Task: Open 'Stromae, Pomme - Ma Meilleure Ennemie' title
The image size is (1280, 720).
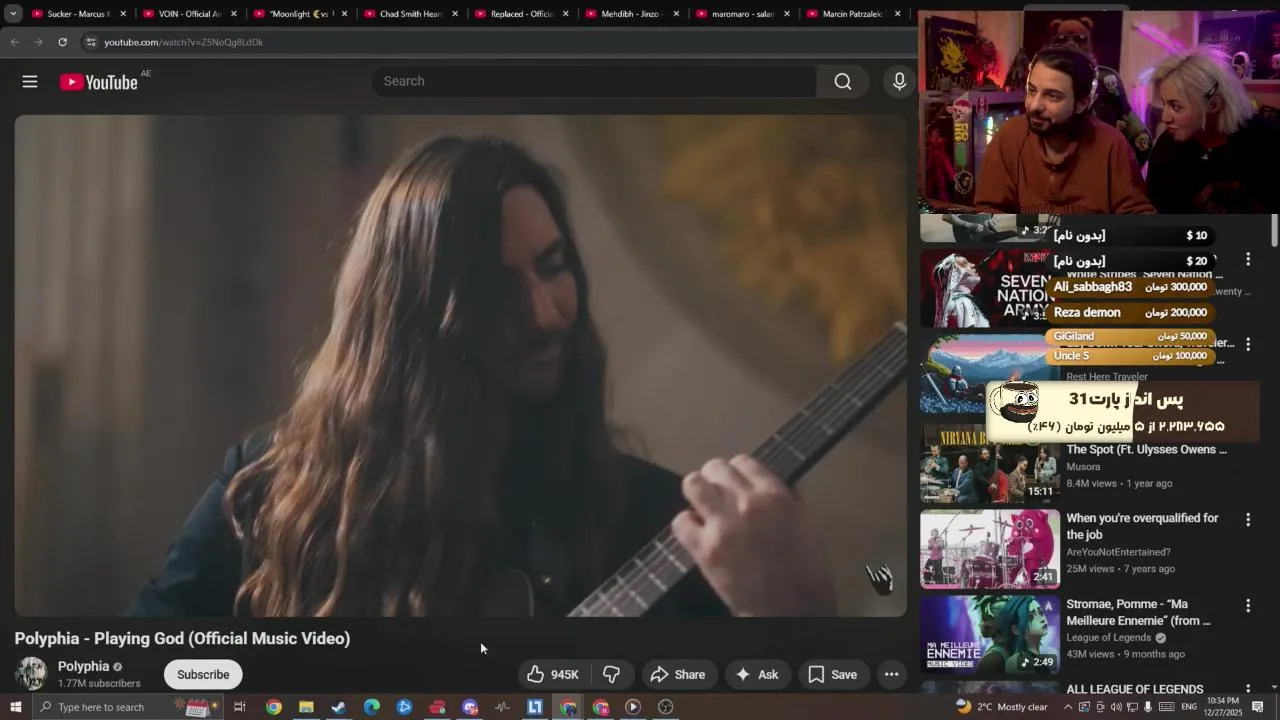Action: click(x=1138, y=613)
